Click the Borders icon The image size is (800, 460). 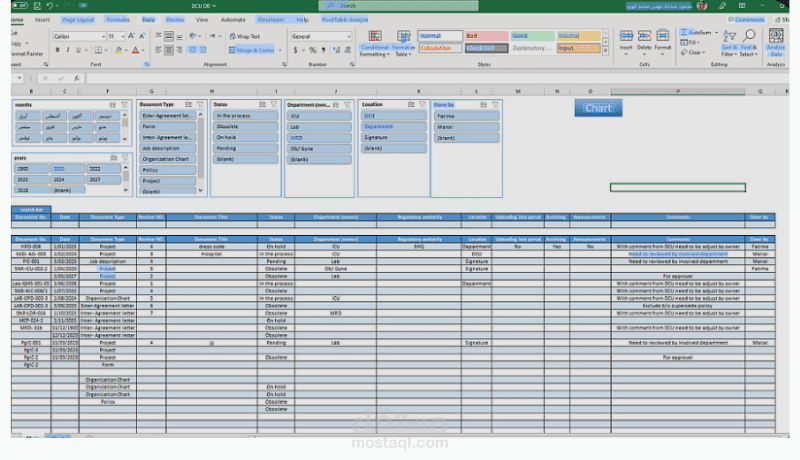point(98,50)
